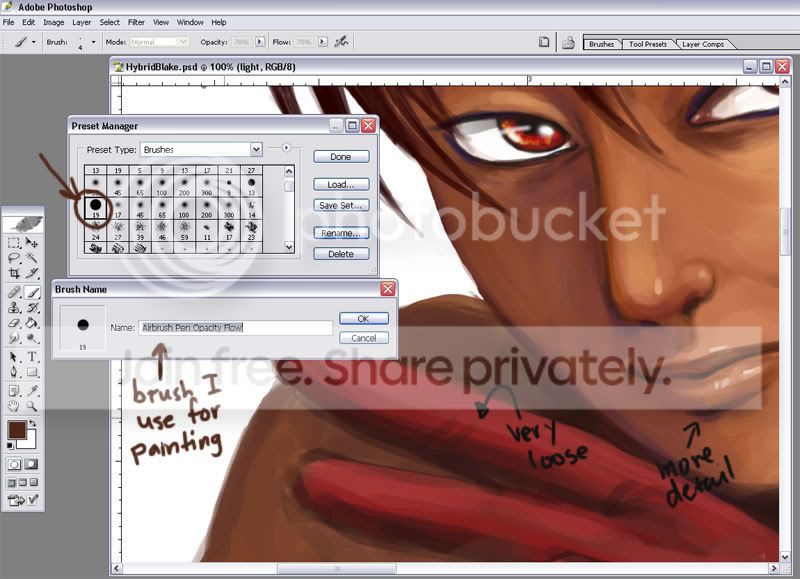Select the History Brush tool
The image size is (800, 579).
(32, 308)
